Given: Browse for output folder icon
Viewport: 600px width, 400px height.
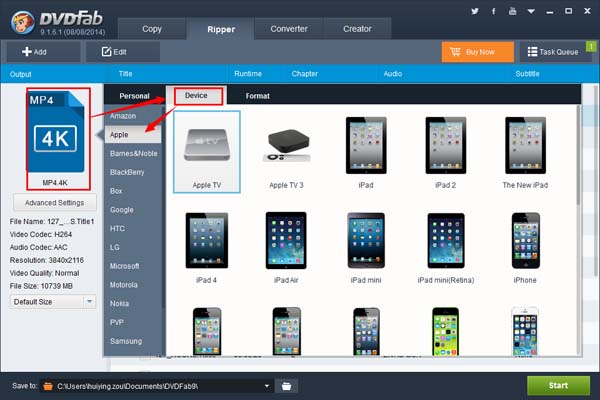Looking at the screenshot, I should click(x=286, y=386).
